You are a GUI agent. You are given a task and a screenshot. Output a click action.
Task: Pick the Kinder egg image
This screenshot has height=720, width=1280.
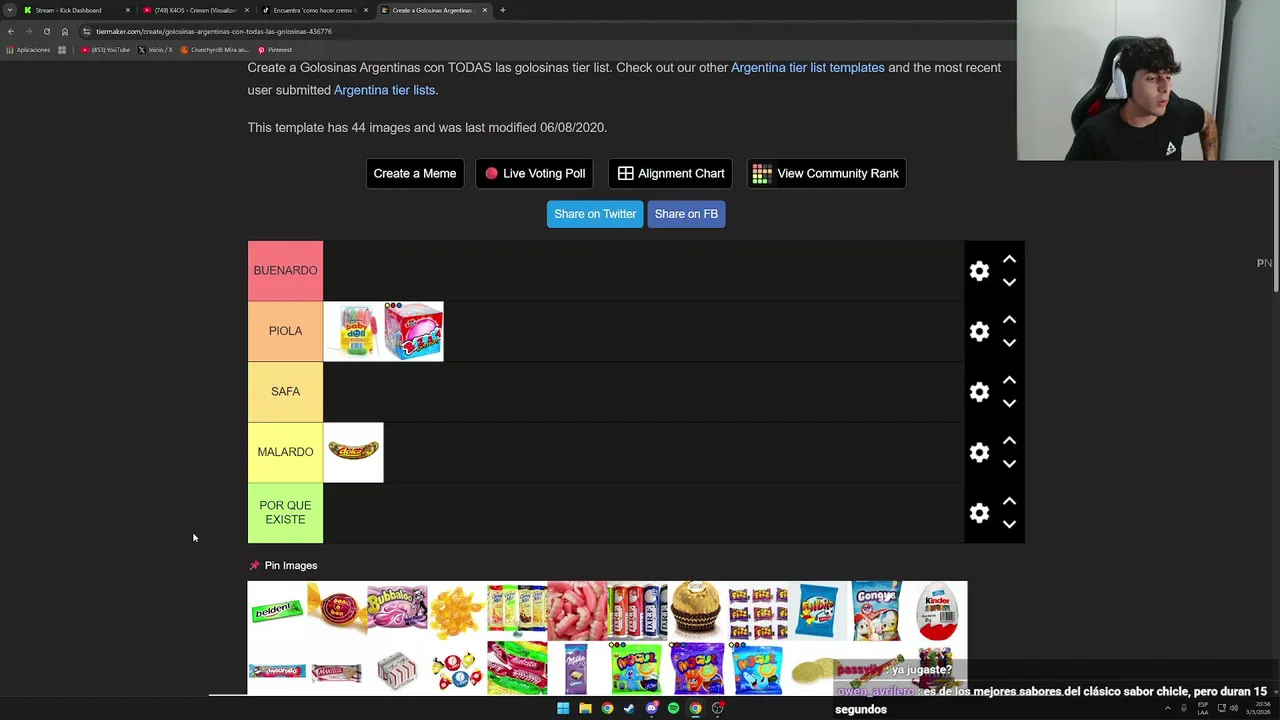[x=937, y=611]
